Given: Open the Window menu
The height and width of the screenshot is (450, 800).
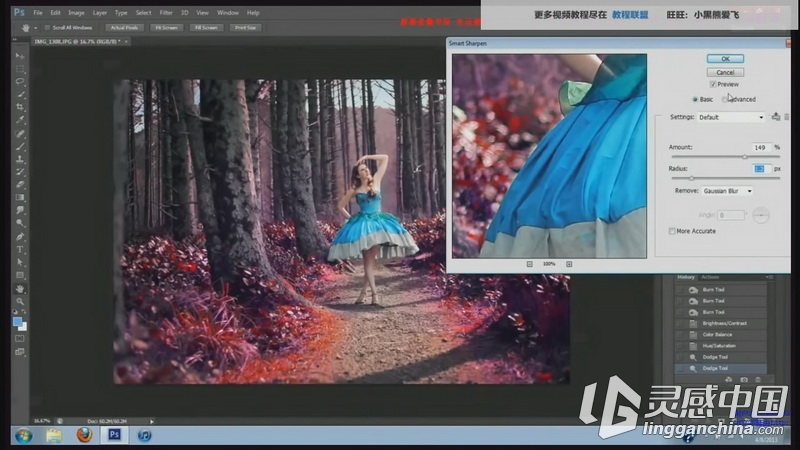Looking at the screenshot, I should [x=228, y=13].
